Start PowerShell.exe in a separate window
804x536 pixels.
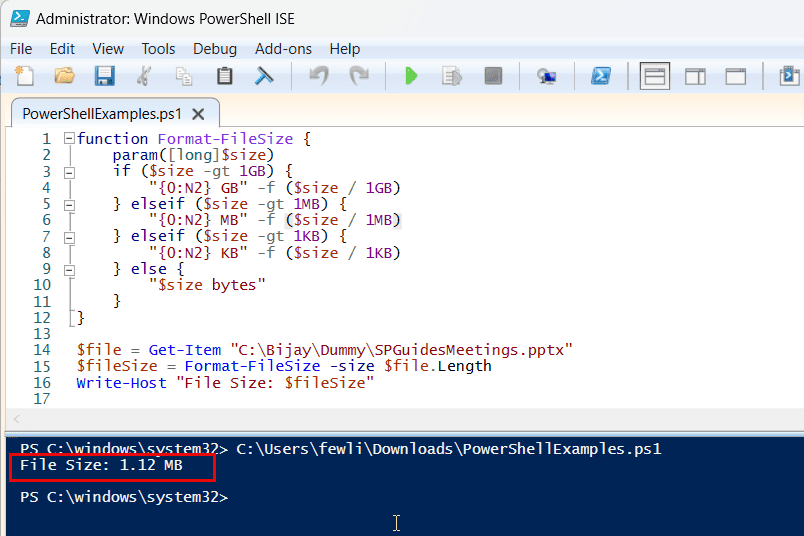point(600,76)
